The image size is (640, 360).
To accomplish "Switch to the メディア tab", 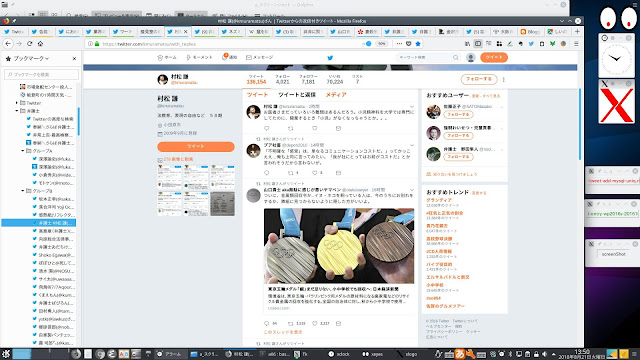I will (x=336, y=95).
